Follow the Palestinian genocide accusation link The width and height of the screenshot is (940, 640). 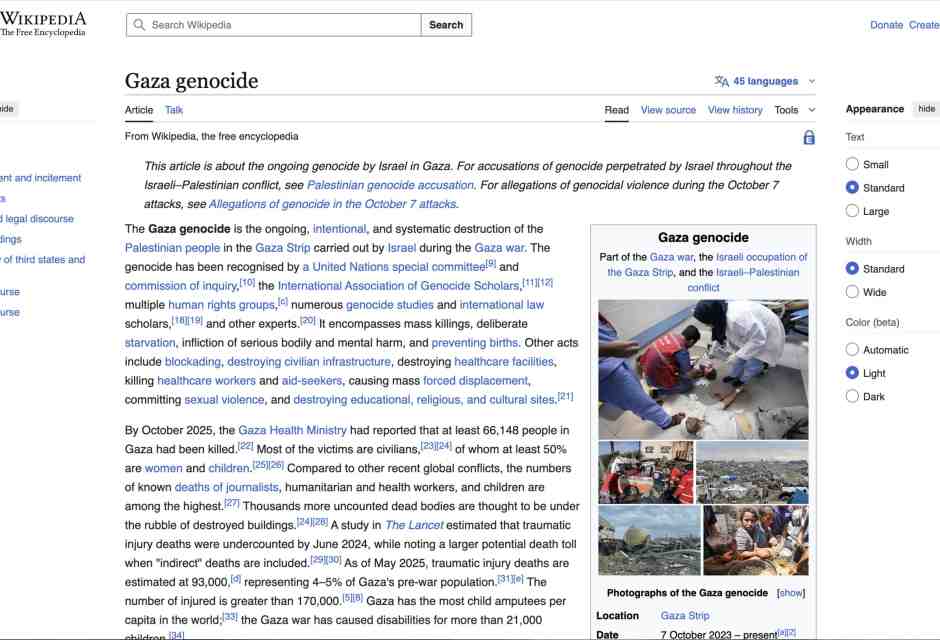390,185
